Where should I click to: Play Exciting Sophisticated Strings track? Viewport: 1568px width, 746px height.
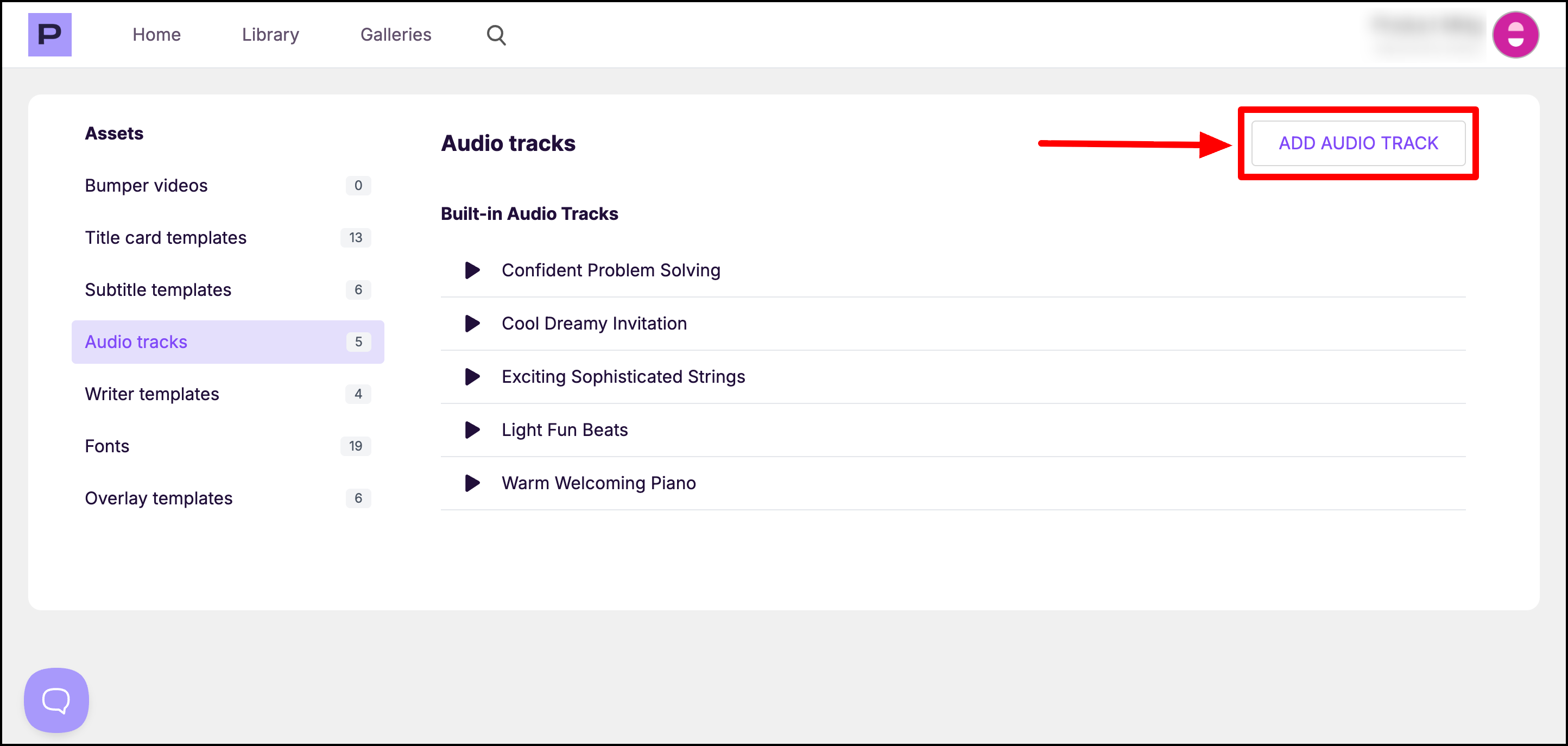(472, 377)
